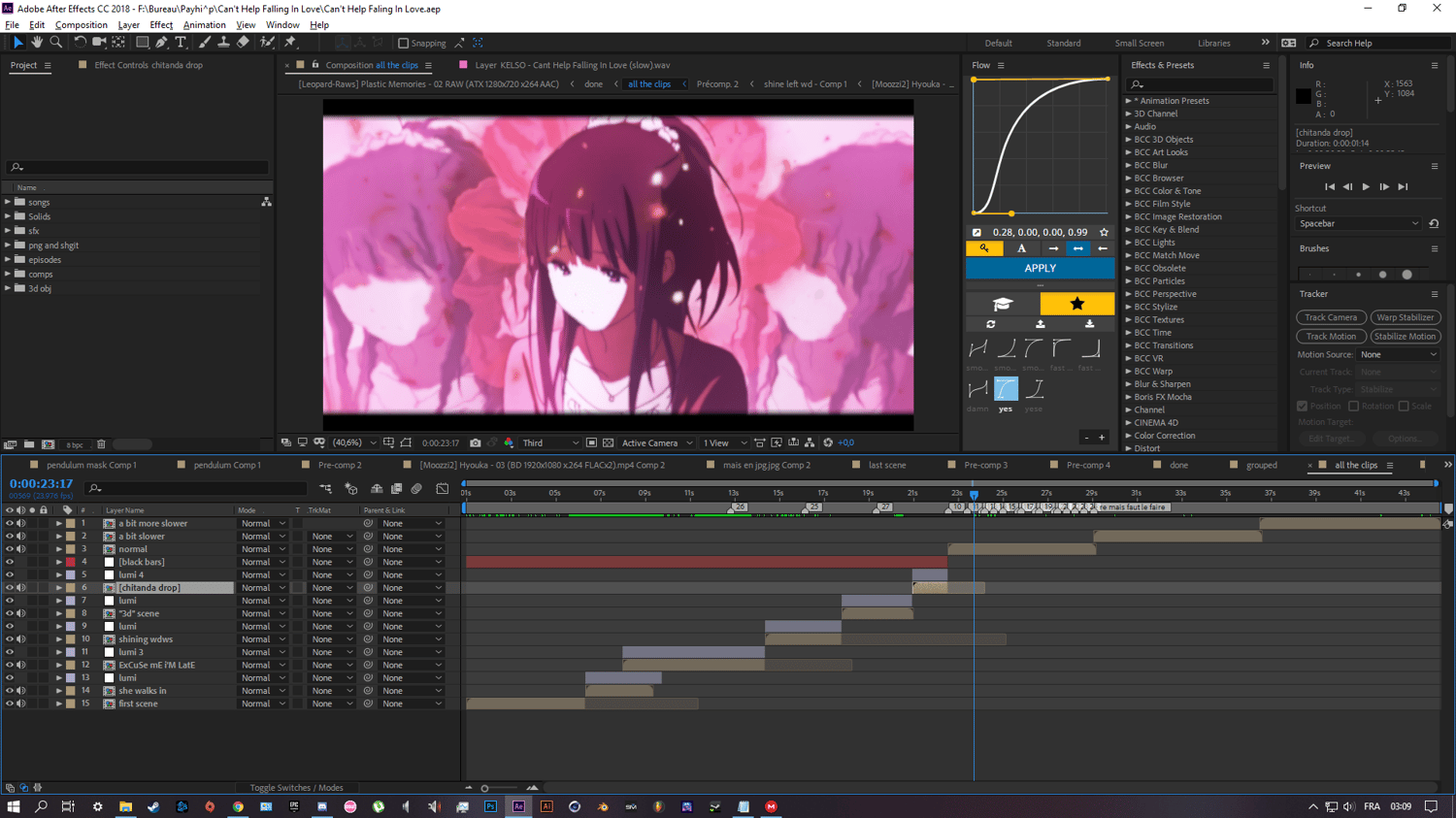Select the Puppet Pin tool
Viewport: 1456px width, 818px height.
[289, 43]
